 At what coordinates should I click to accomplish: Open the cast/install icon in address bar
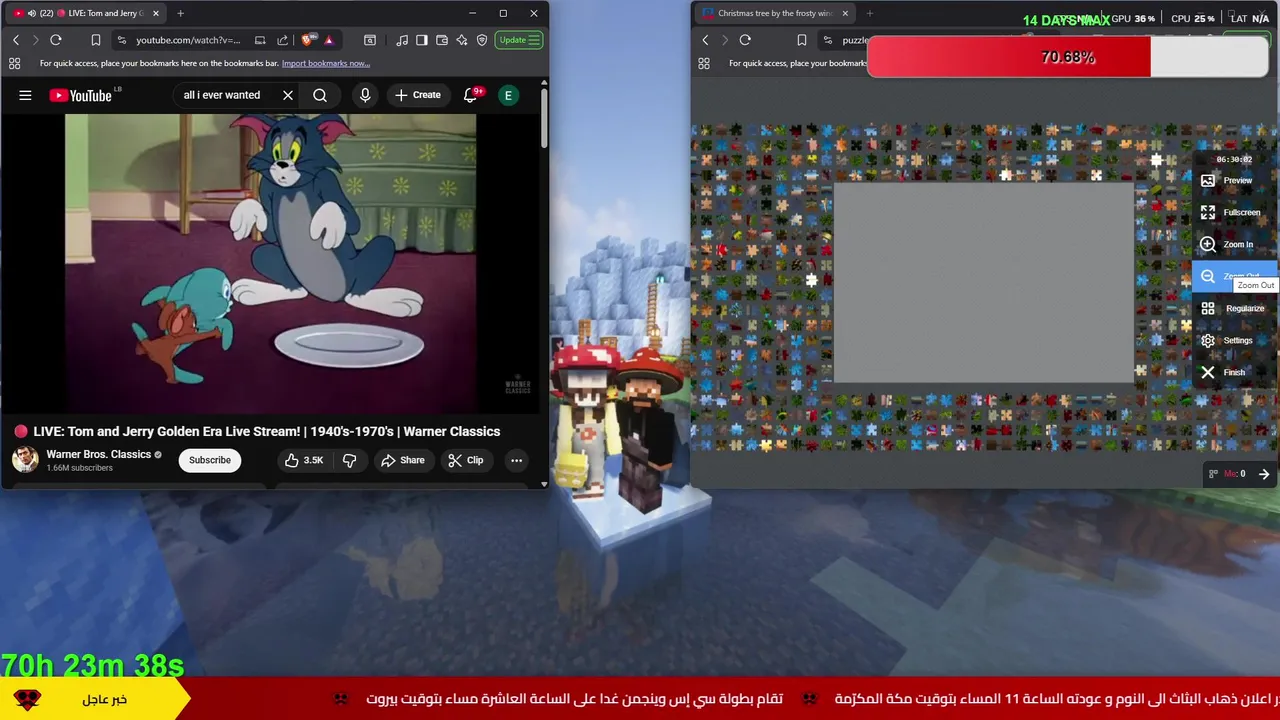[260, 40]
